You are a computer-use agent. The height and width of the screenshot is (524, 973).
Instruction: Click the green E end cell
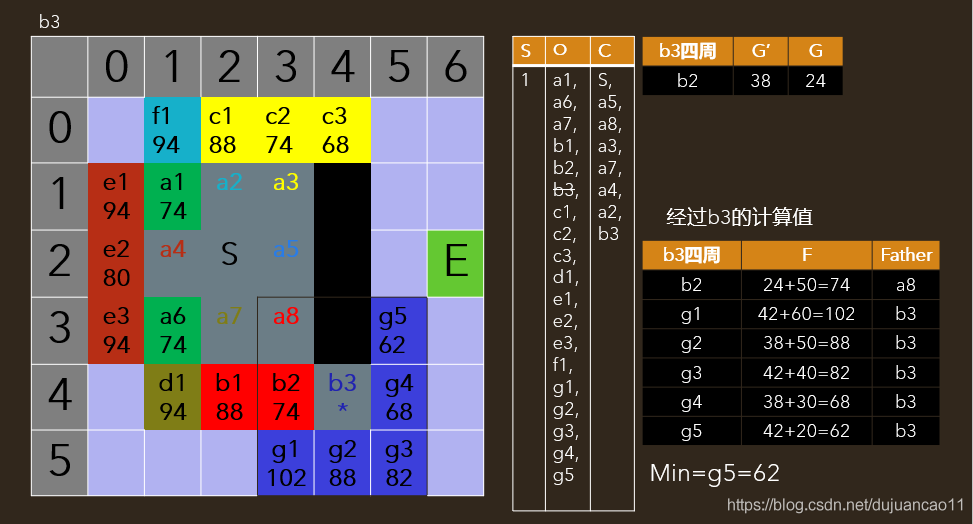coord(455,263)
